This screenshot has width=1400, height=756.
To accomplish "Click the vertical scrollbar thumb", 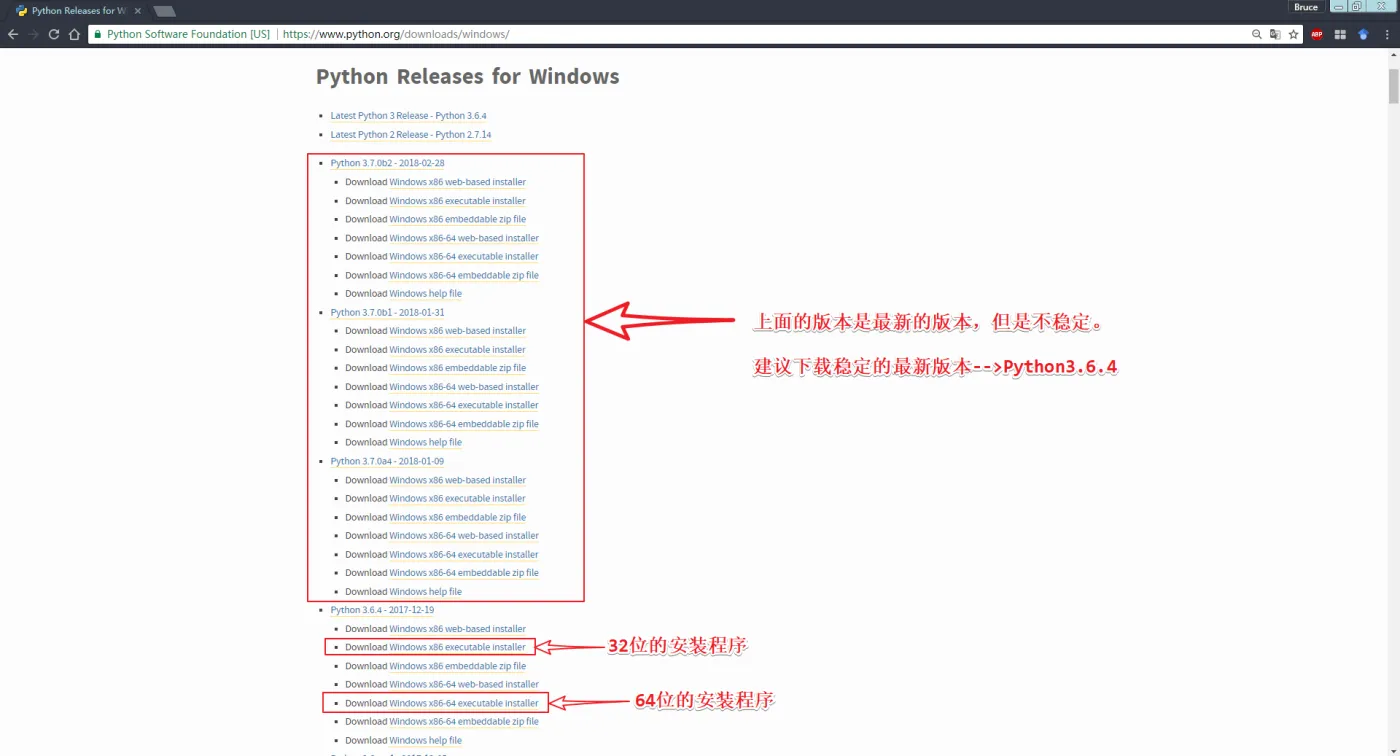I will coord(1393,86).
